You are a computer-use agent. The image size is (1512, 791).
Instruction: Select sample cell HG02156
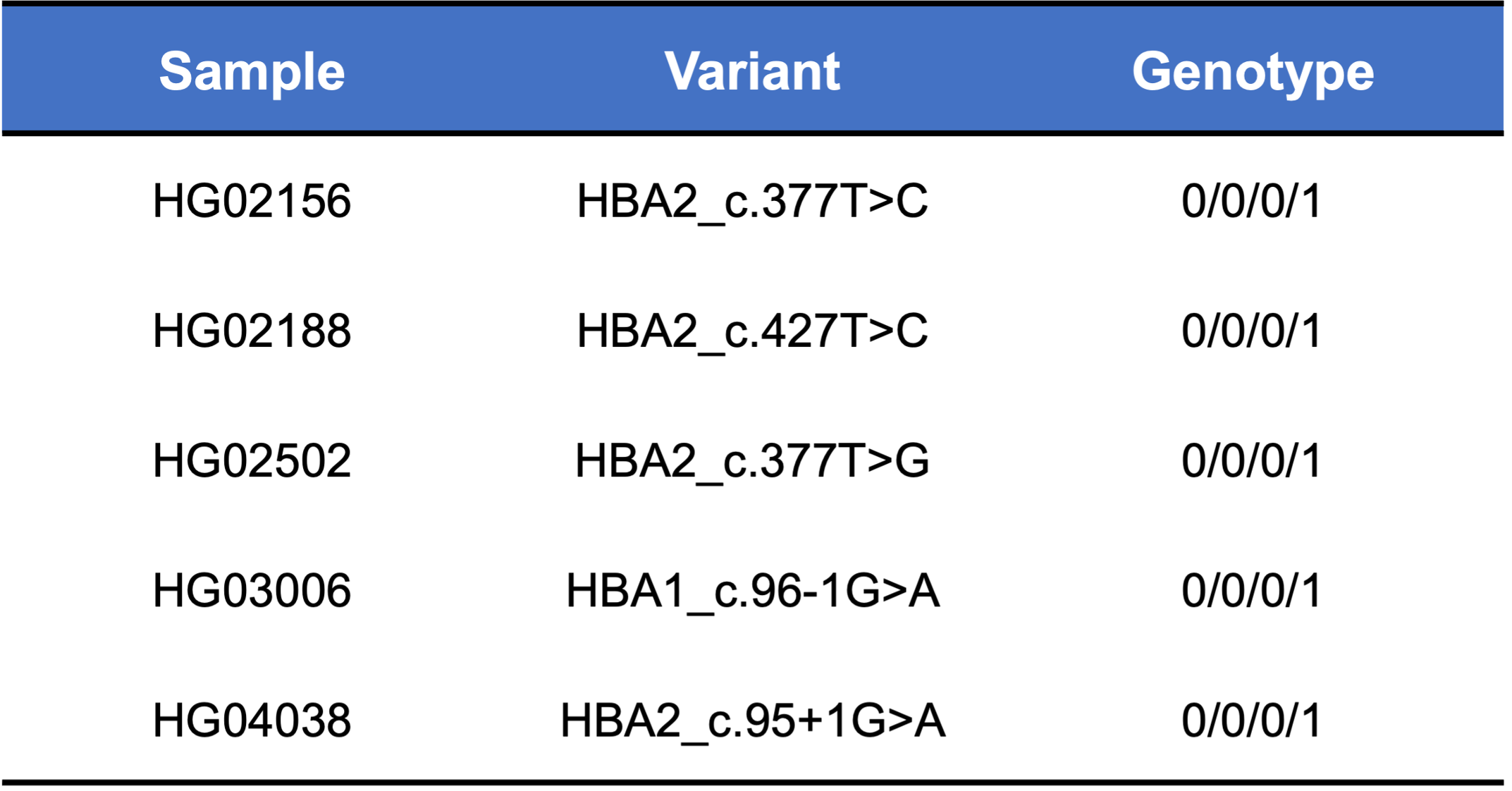[252, 201]
